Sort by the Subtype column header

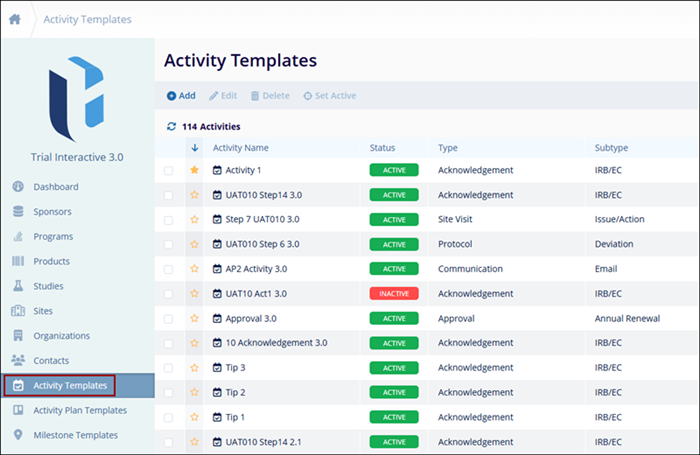pos(611,148)
